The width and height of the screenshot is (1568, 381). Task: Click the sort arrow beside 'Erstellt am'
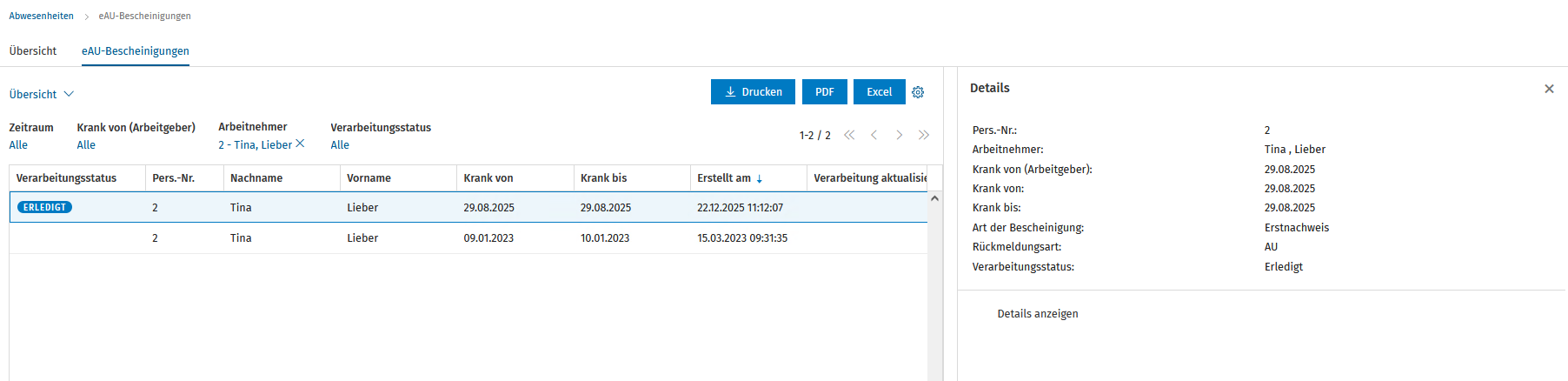[760, 178]
